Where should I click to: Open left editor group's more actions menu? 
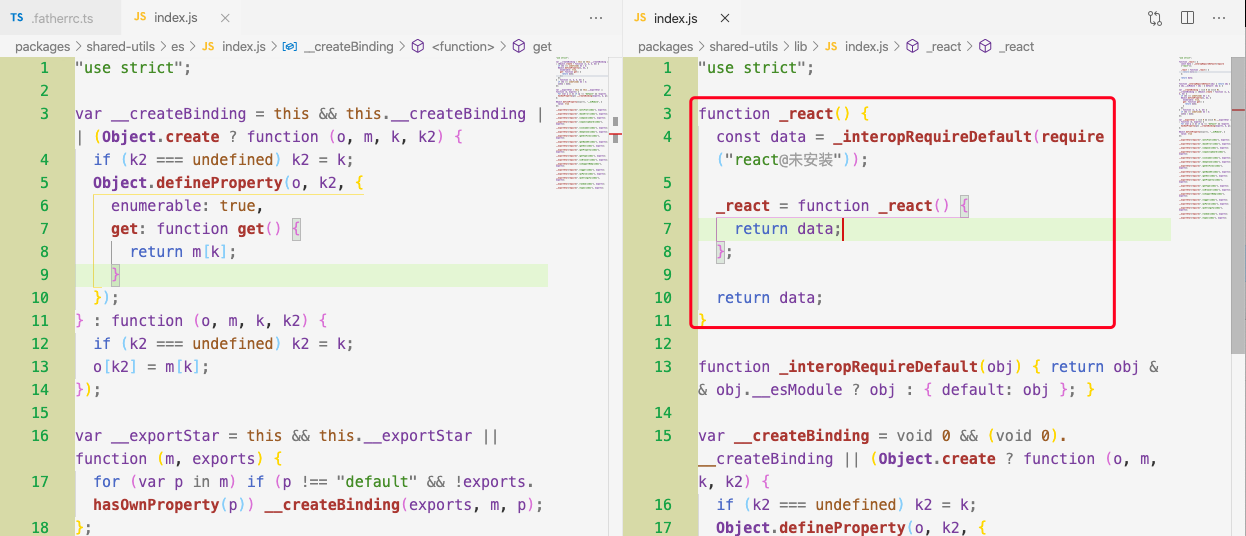[x=596, y=18]
